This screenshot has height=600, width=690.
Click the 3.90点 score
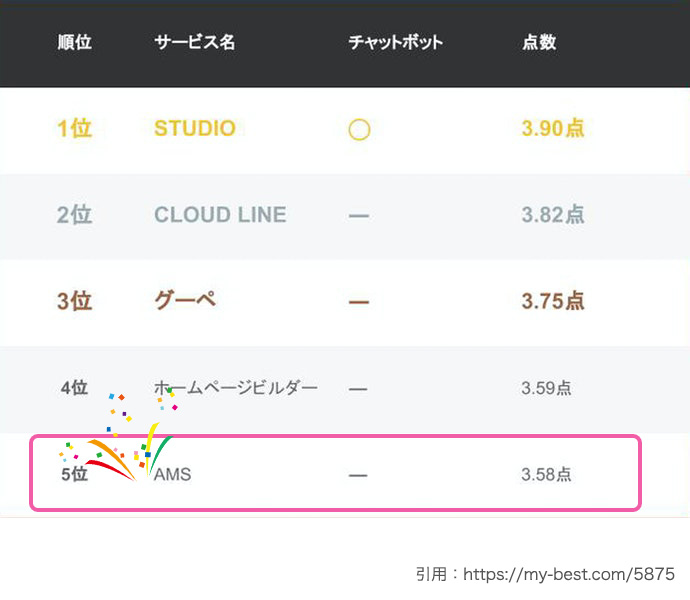553,129
